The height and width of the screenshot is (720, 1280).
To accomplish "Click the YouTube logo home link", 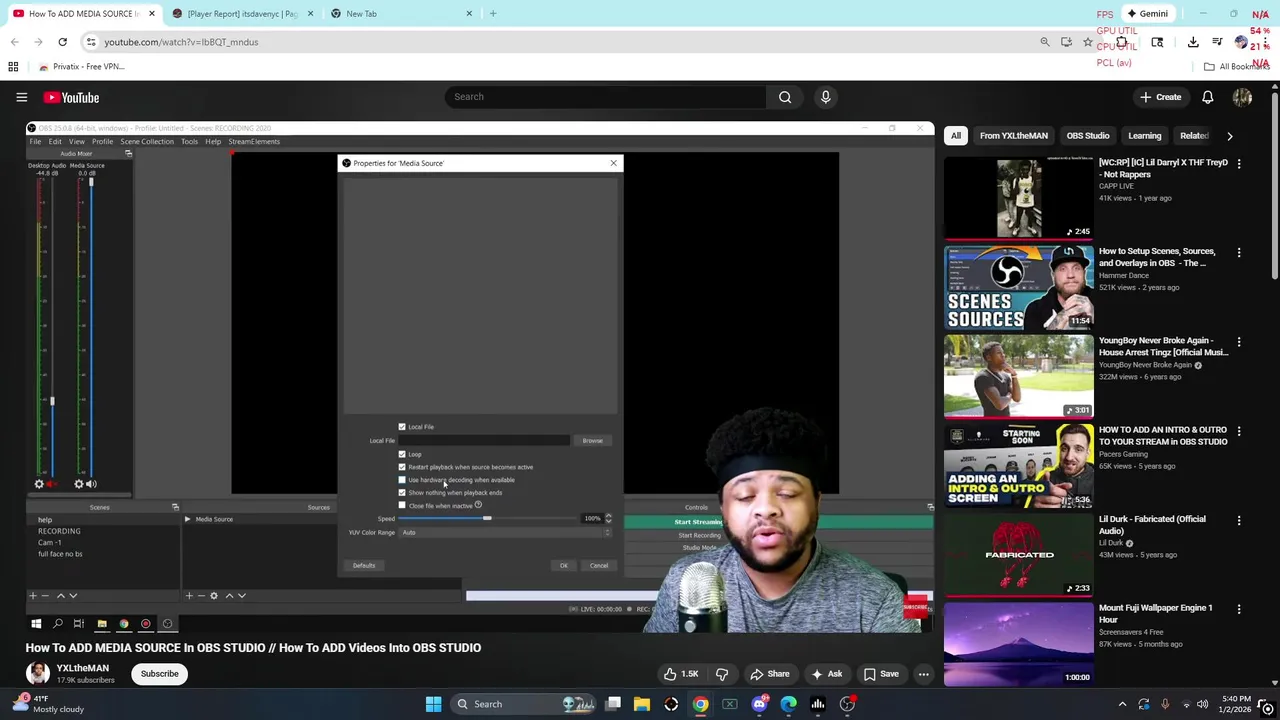I will tap(71, 97).
